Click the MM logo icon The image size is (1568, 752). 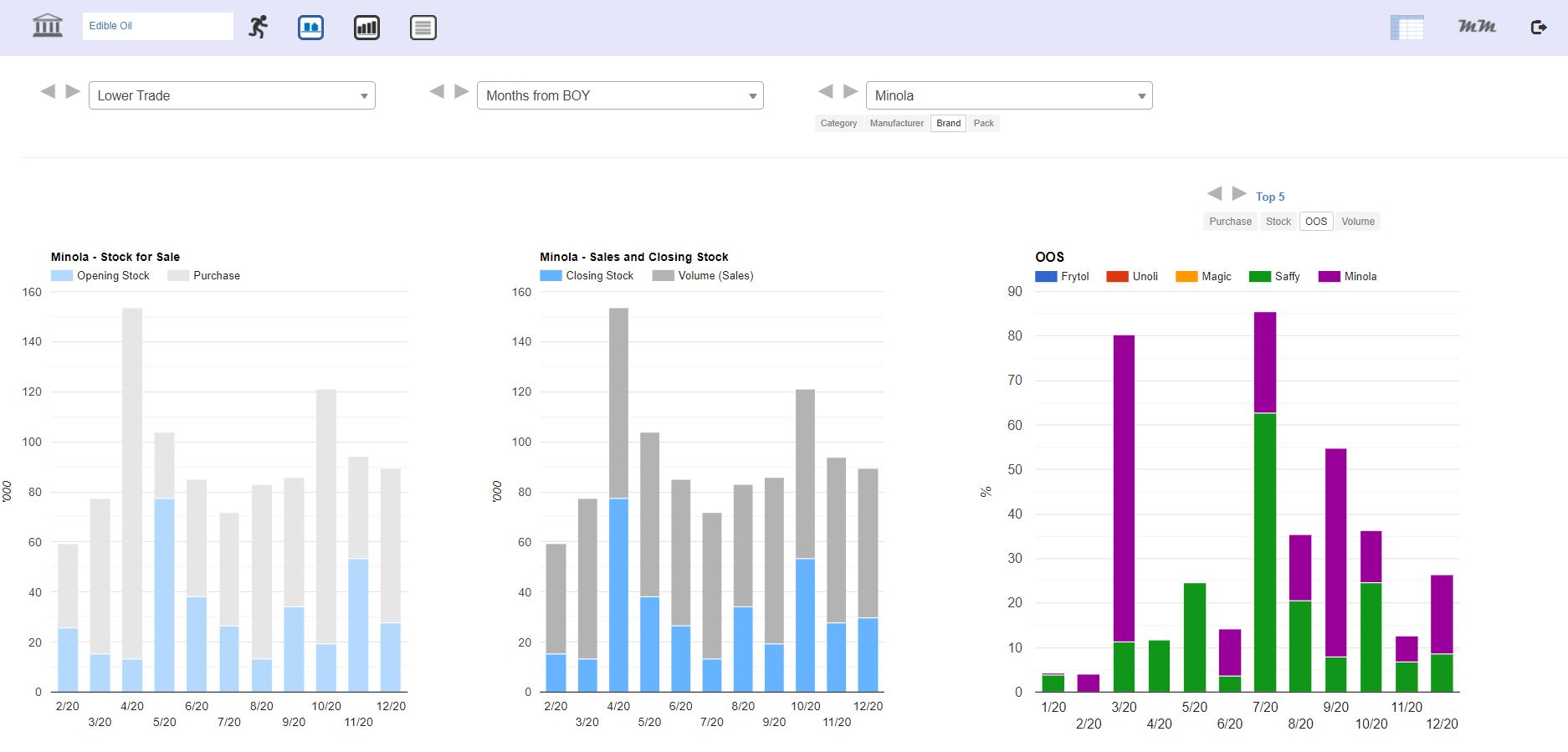click(x=1477, y=27)
